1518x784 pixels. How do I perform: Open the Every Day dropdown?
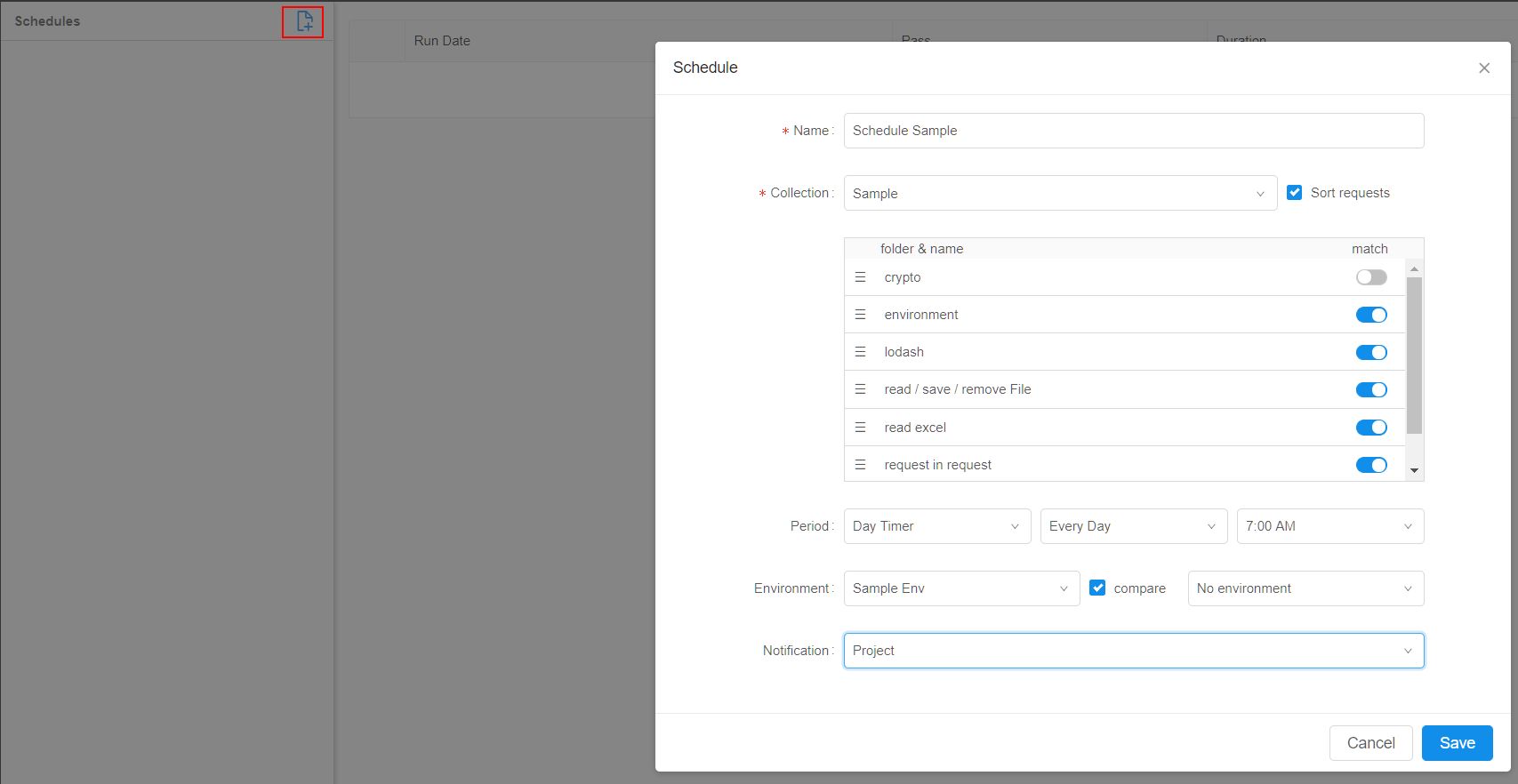1134,526
